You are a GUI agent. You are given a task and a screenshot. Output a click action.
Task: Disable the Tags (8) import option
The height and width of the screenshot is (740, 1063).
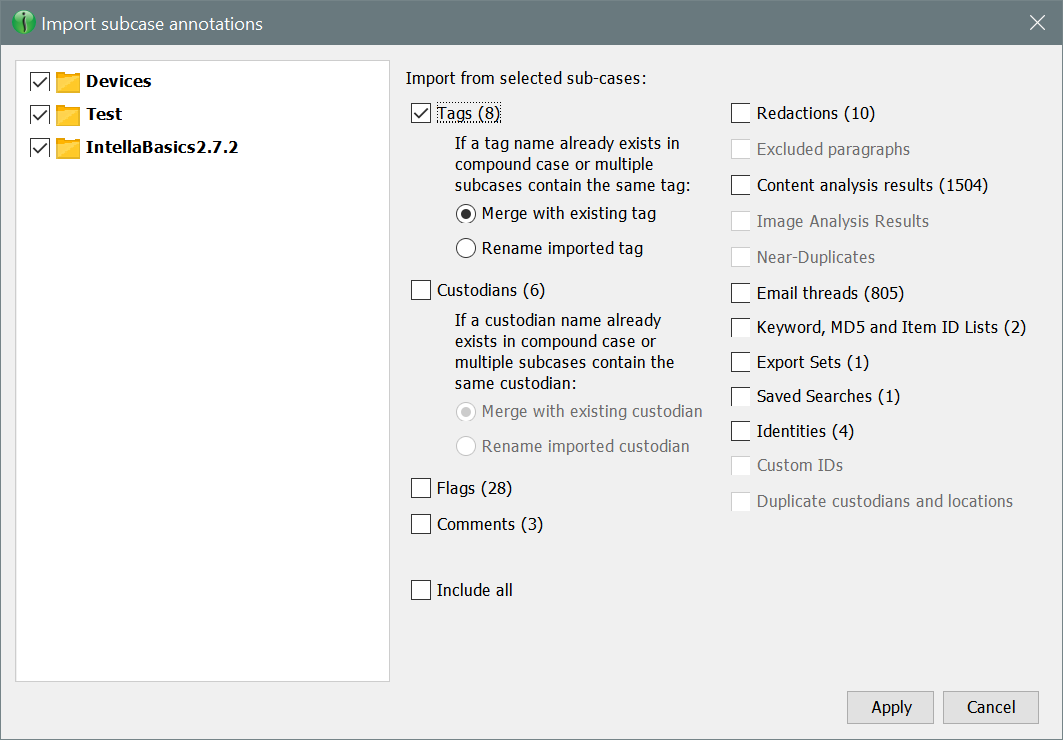[x=421, y=114]
